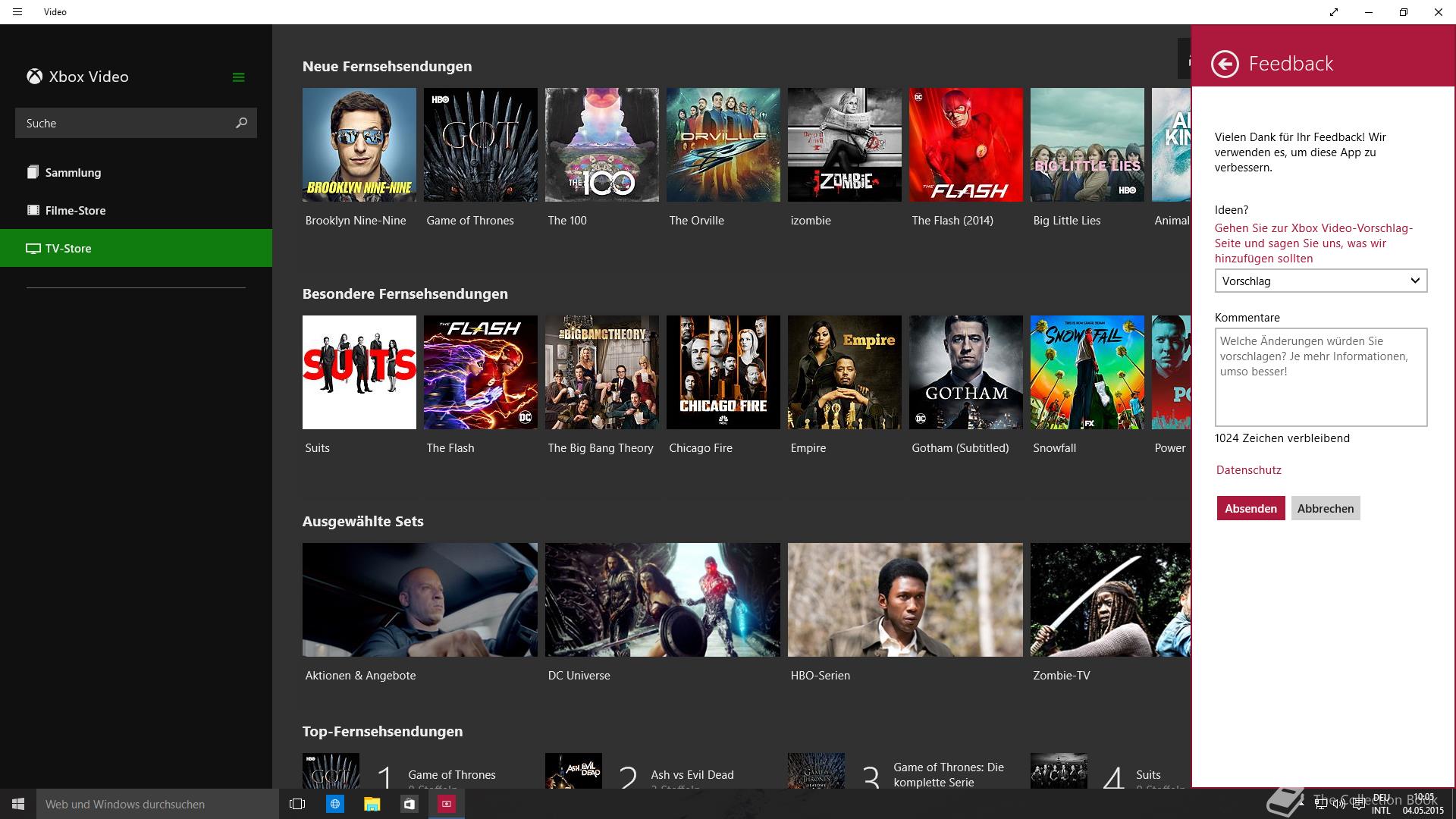Open the hamburger menu in title bar
The width and height of the screenshot is (1456, 819).
(x=17, y=12)
